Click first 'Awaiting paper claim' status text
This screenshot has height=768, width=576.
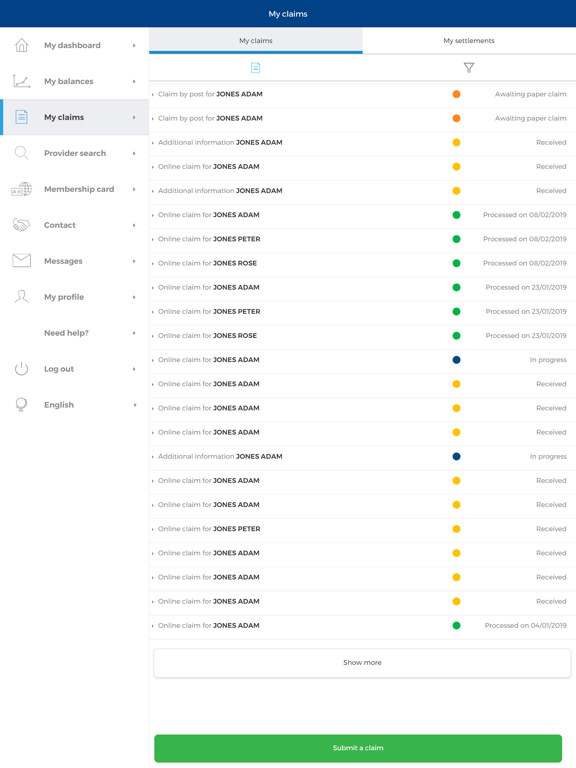(x=530, y=94)
